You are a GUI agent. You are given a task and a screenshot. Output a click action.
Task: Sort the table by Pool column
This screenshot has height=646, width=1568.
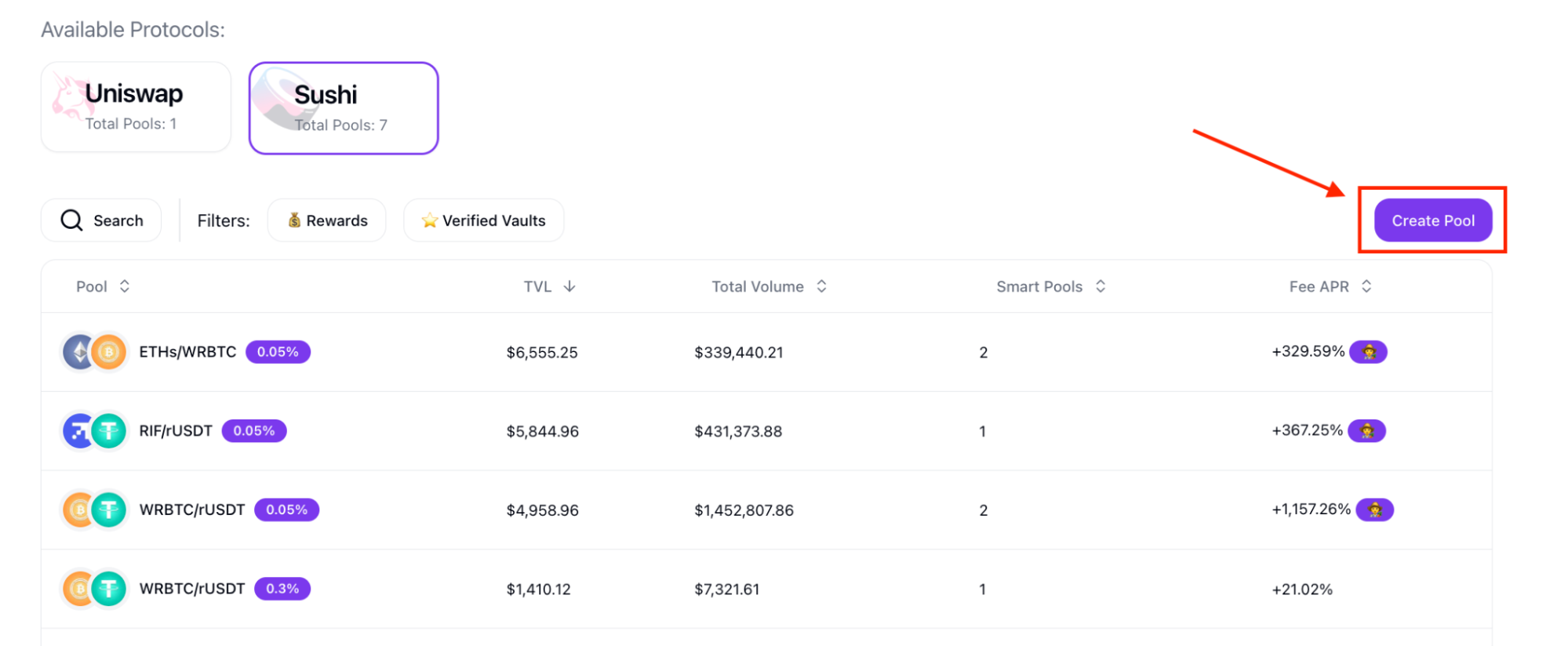click(x=103, y=286)
